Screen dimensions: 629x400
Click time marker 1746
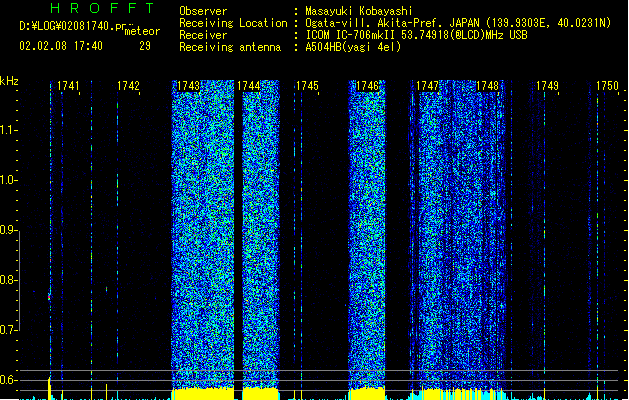[367, 86]
